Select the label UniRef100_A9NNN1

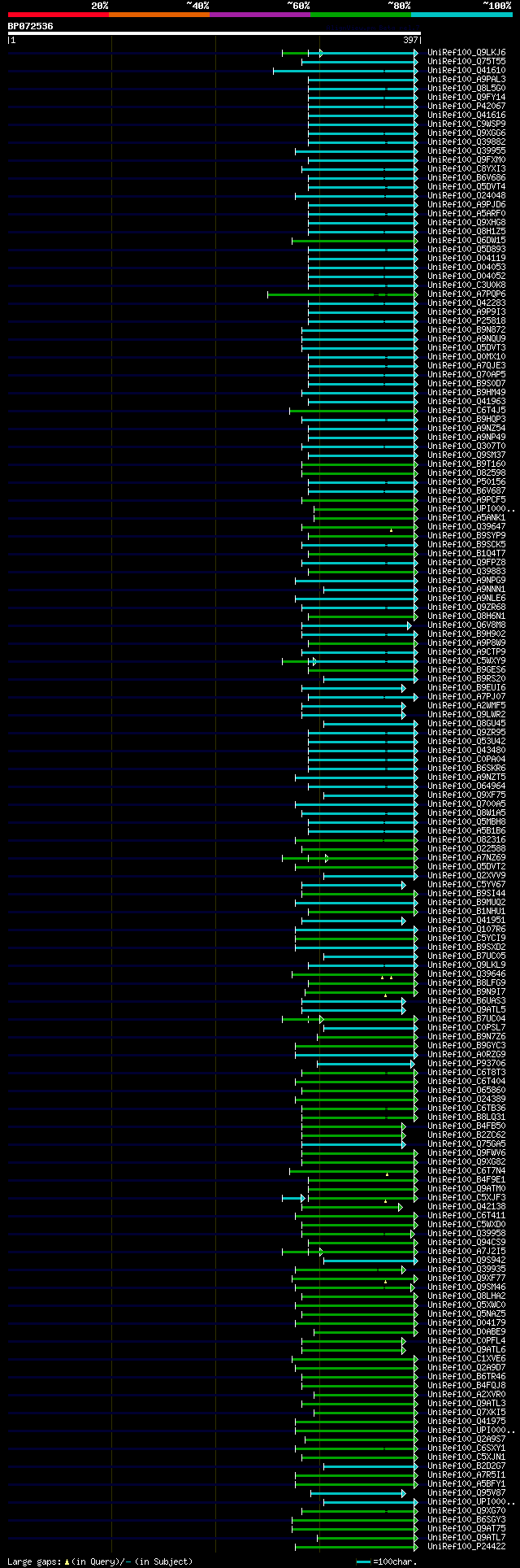pyautogui.click(x=466, y=589)
